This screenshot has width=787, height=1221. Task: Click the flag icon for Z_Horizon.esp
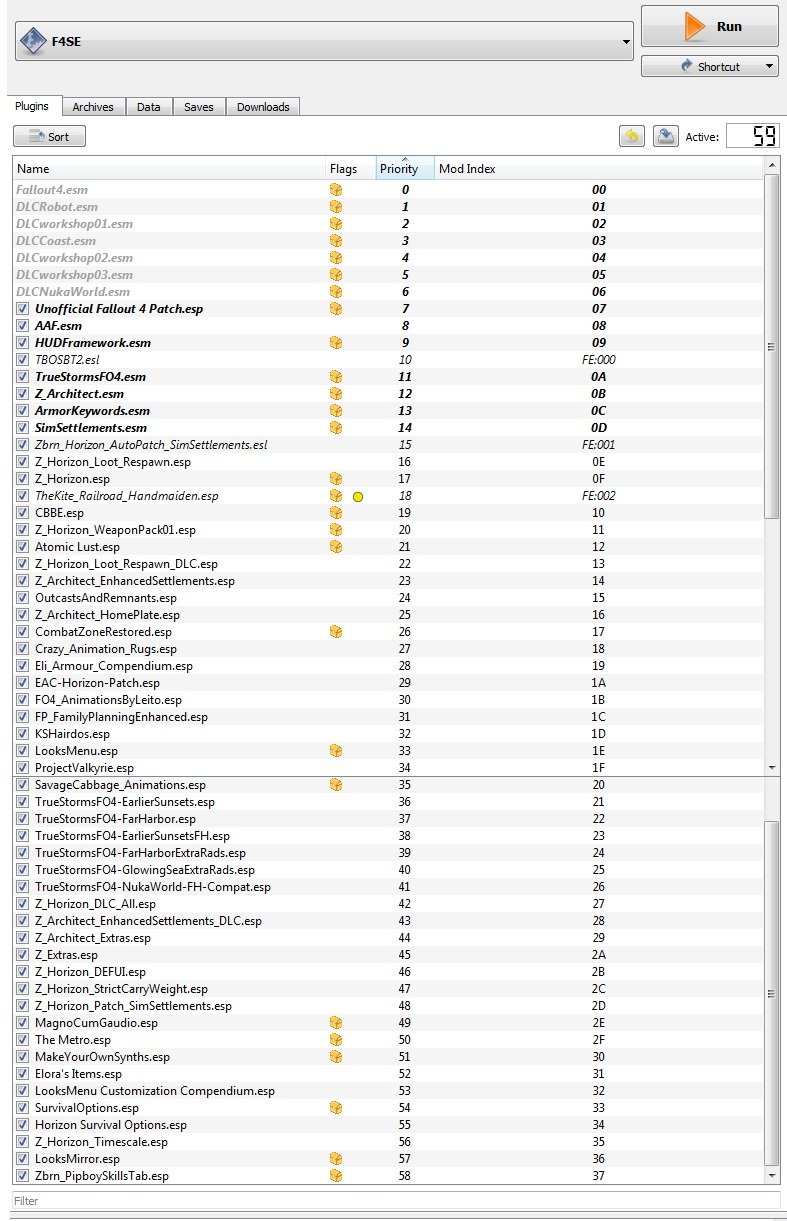coord(336,479)
